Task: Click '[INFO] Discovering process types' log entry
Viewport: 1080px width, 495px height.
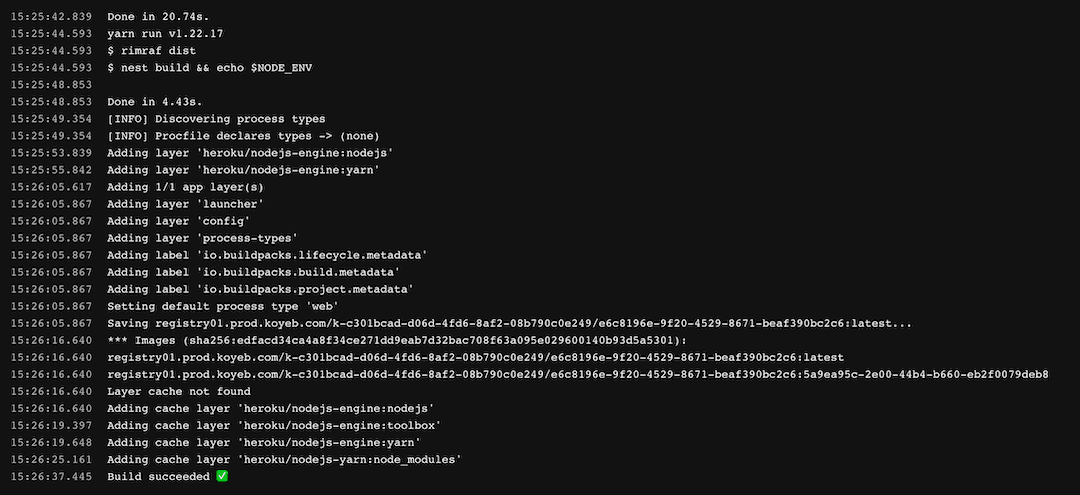Action: pyautogui.click(x=216, y=118)
